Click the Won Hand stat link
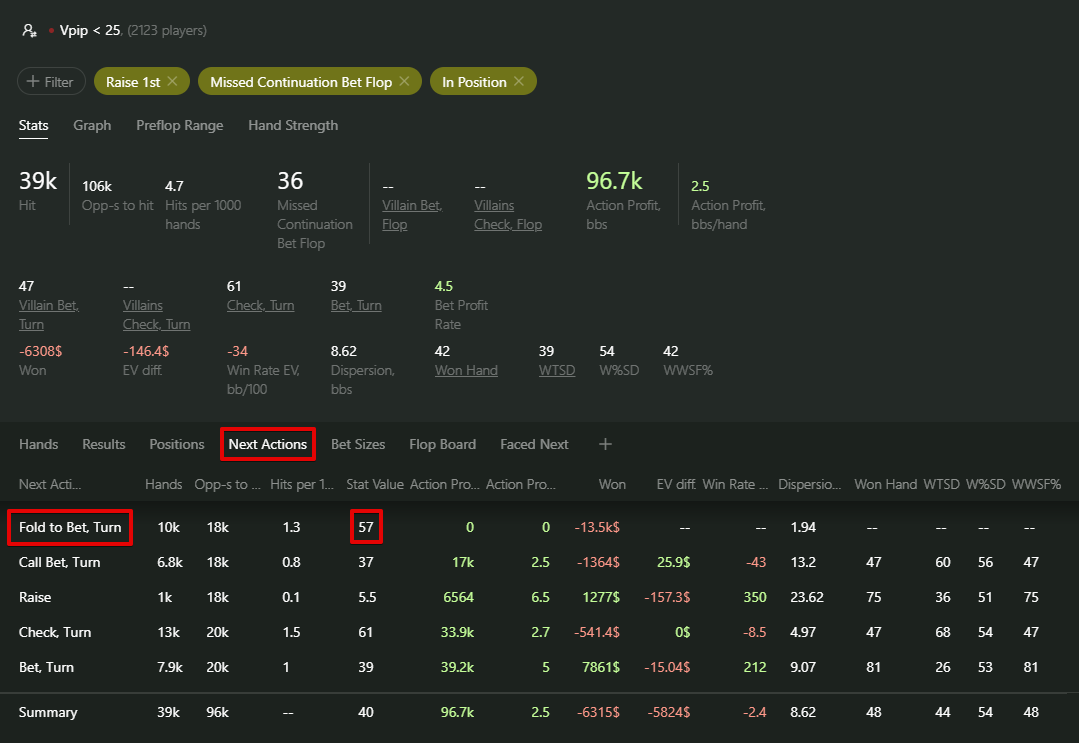Image resolution: width=1079 pixels, height=743 pixels. coord(466,370)
